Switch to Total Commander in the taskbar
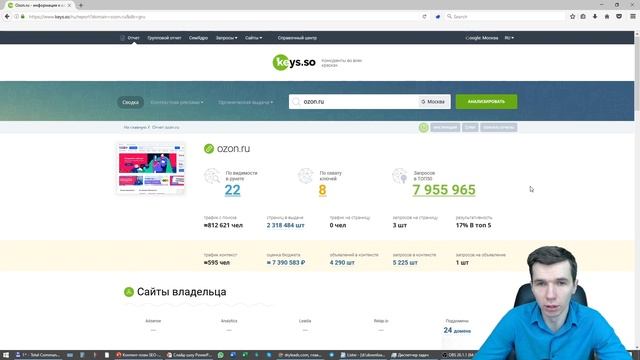 38,355
